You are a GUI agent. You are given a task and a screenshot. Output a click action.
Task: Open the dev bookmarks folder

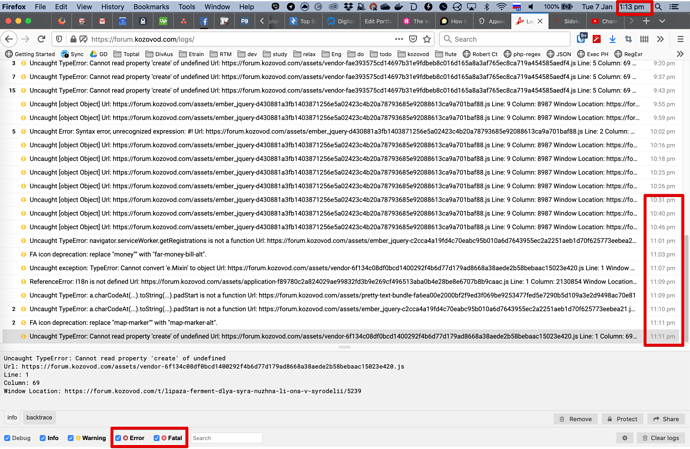[x=247, y=54]
